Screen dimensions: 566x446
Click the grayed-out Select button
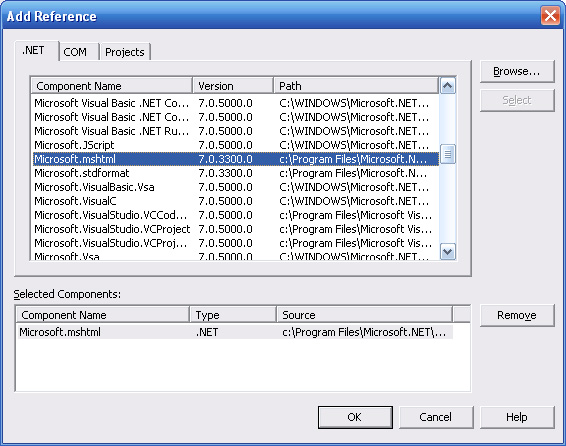(x=517, y=100)
